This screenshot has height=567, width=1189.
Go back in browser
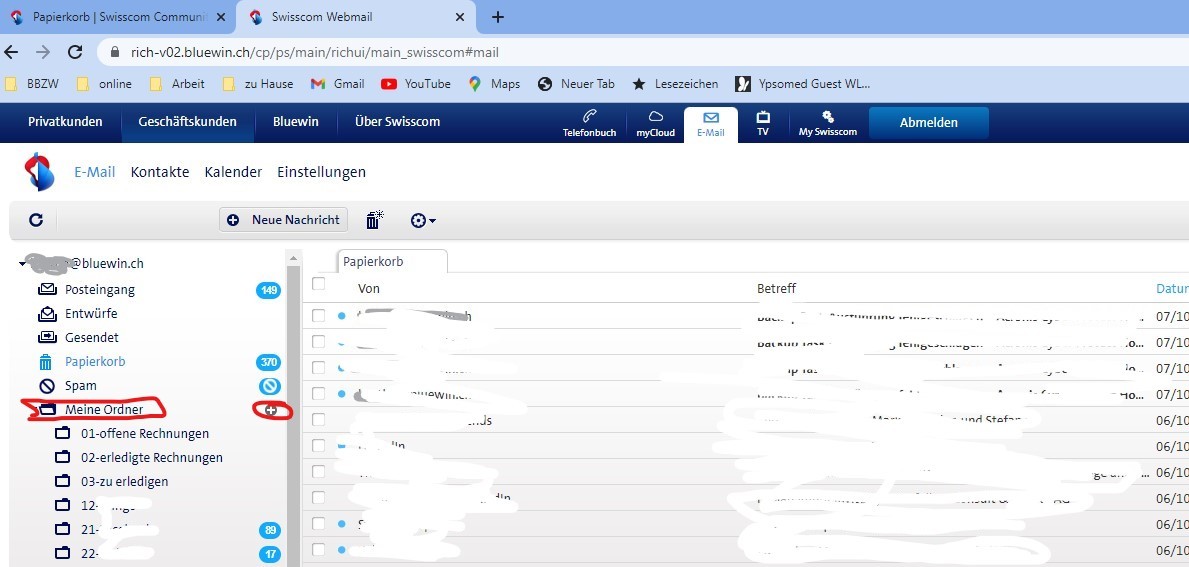coord(11,52)
